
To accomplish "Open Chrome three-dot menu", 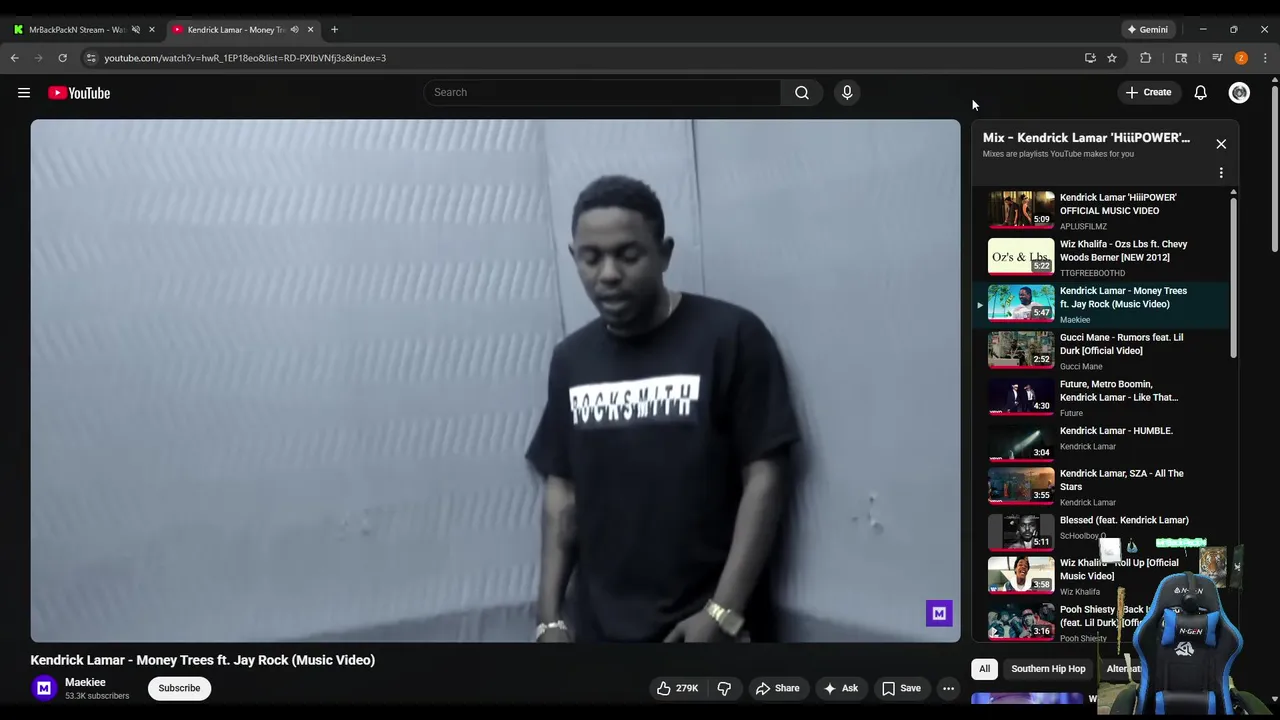I will coord(1265,58).
